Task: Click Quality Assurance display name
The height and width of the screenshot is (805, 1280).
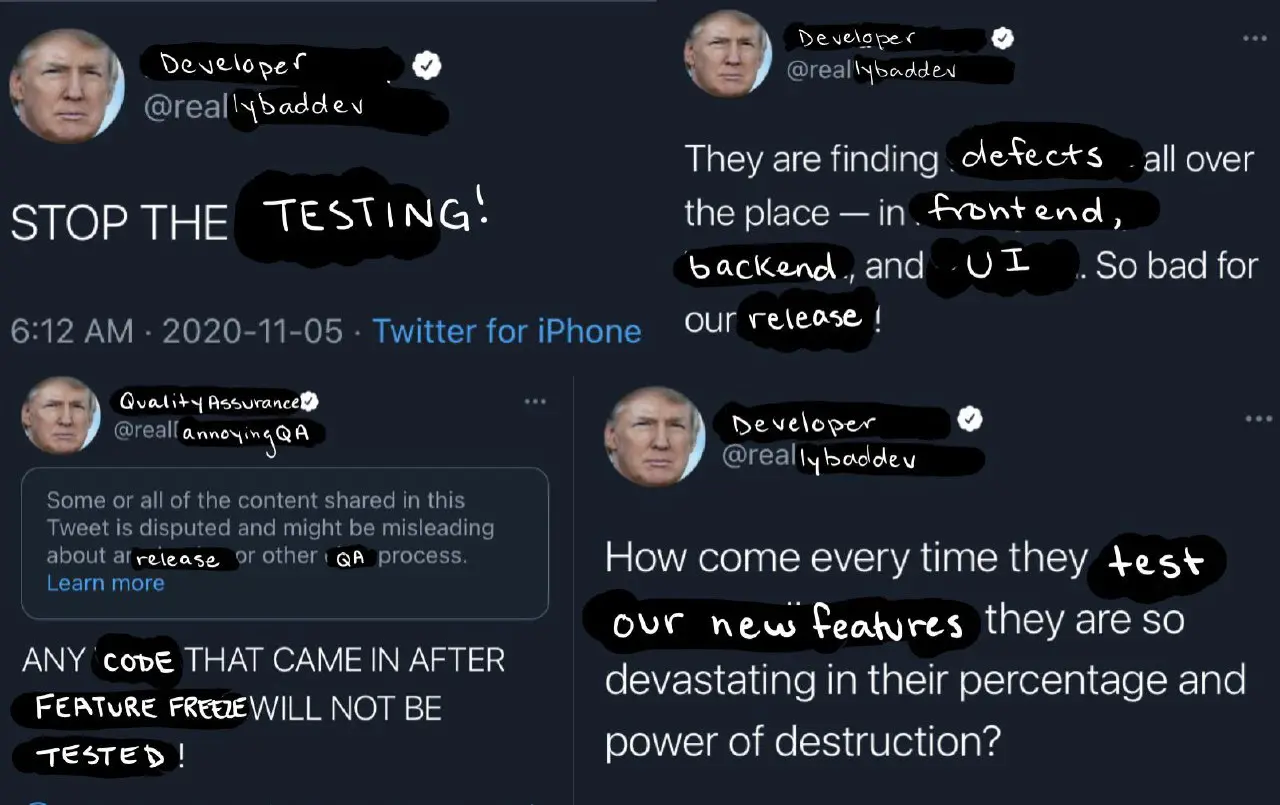Action: (x=208, y=401)
